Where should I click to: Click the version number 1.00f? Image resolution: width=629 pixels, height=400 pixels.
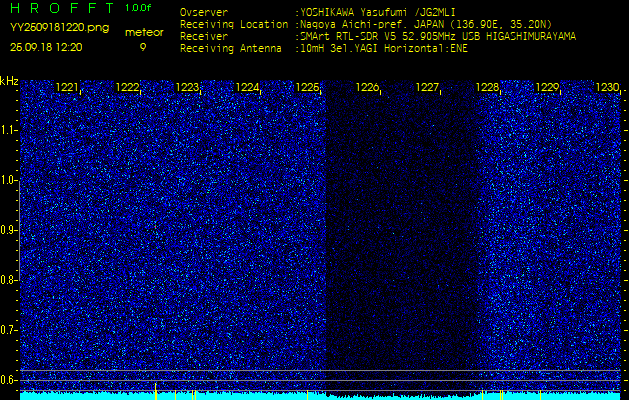tap(138, 8)
